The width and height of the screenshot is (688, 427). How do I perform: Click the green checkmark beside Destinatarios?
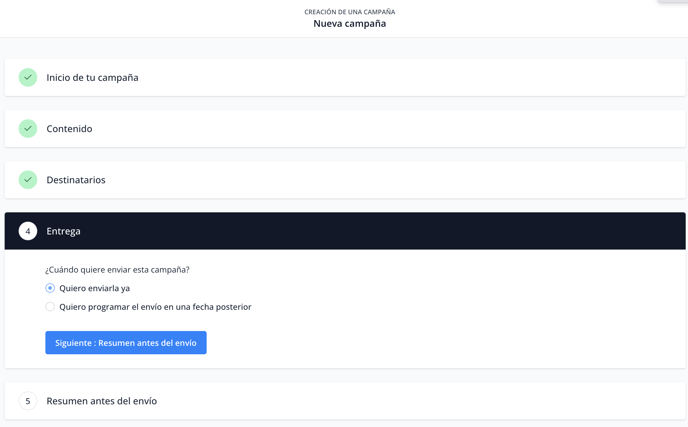[28, 180]
